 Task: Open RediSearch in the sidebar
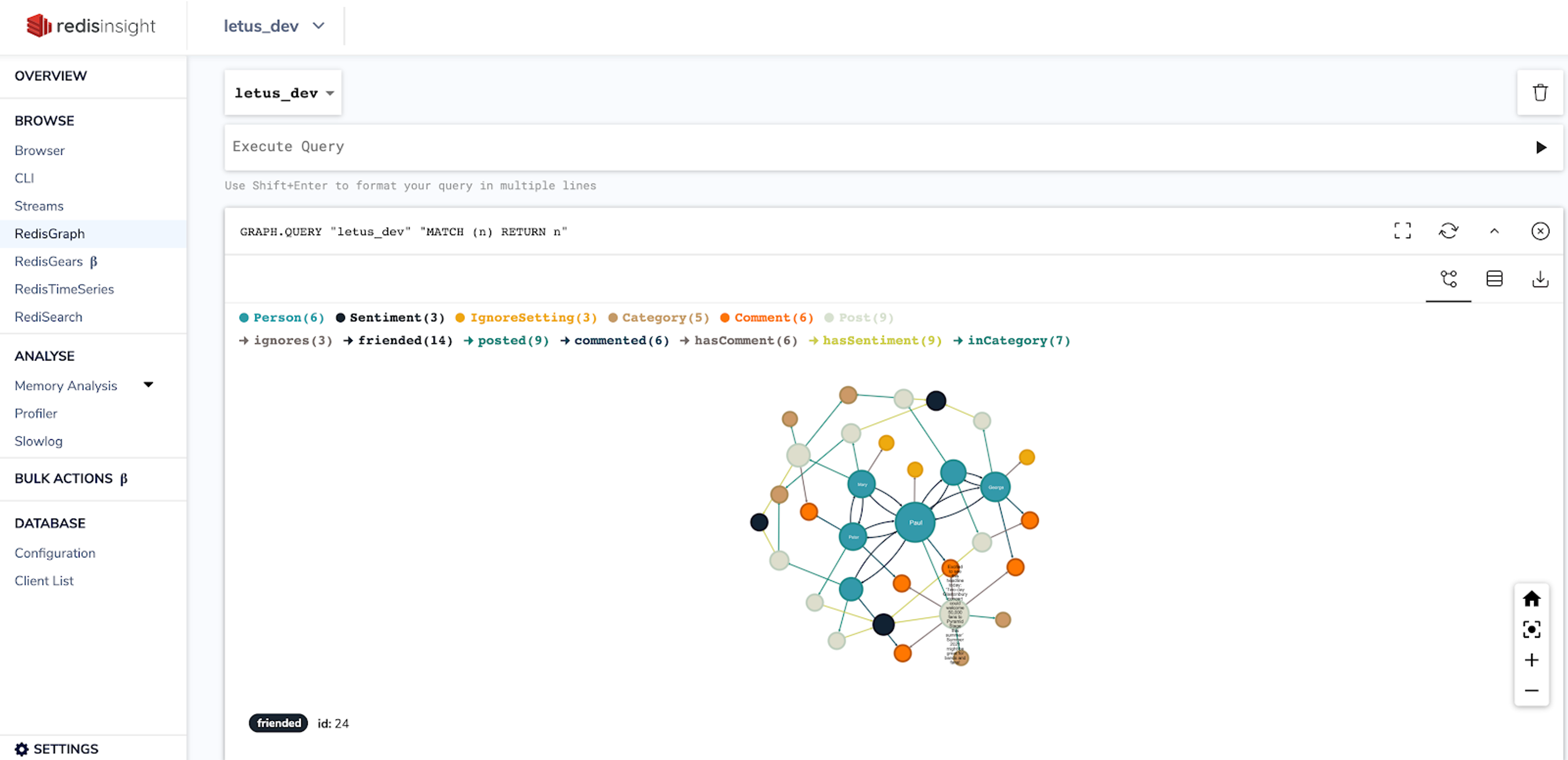tap(48, 316)
